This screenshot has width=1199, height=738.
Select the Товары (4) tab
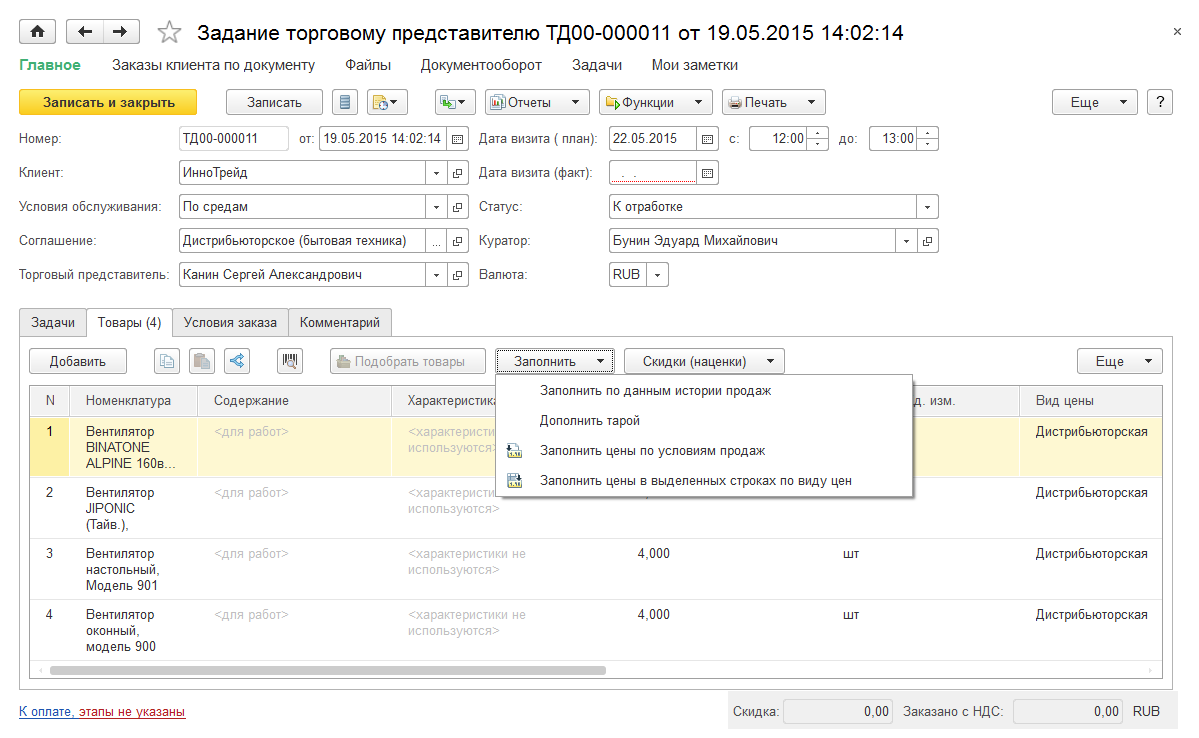pyautogui.click(x=129, y=323)
